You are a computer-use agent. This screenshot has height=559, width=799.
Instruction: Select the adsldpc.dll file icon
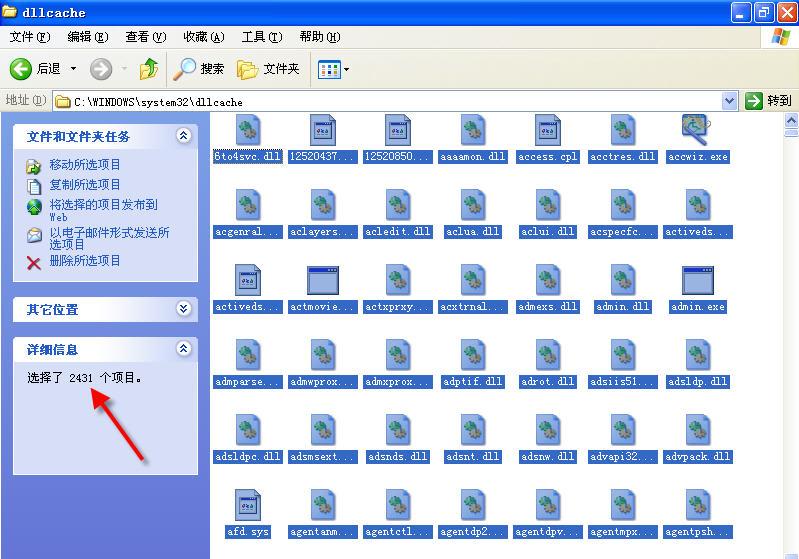point(248,430)
